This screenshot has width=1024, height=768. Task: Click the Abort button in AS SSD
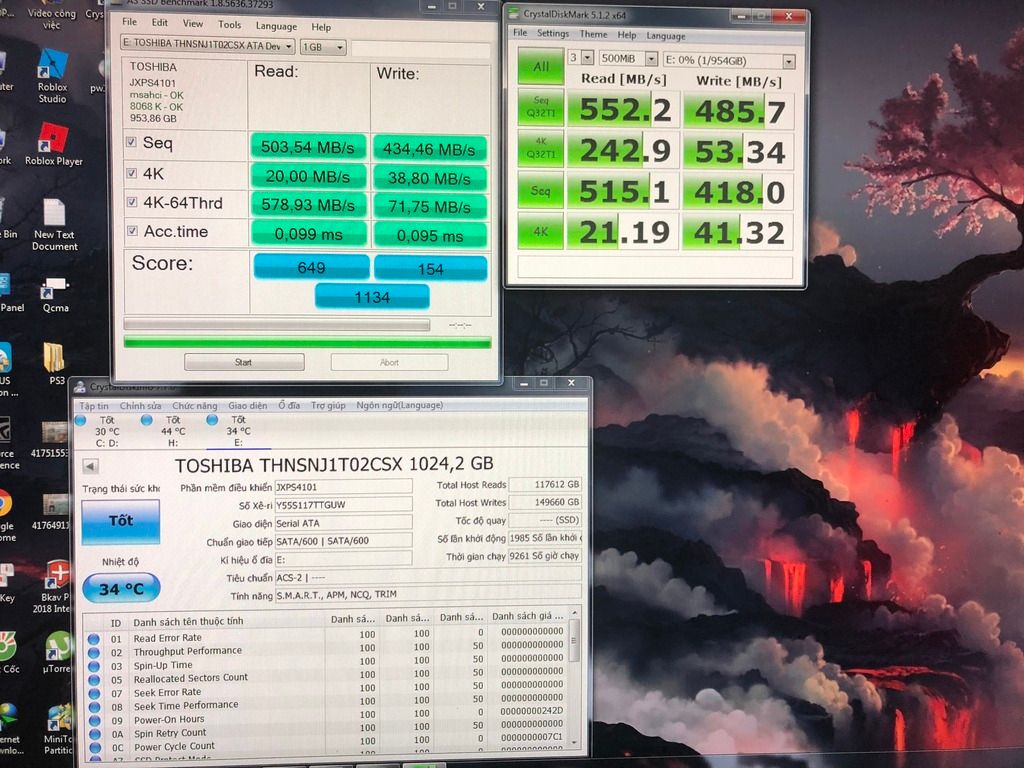[389, 362]
